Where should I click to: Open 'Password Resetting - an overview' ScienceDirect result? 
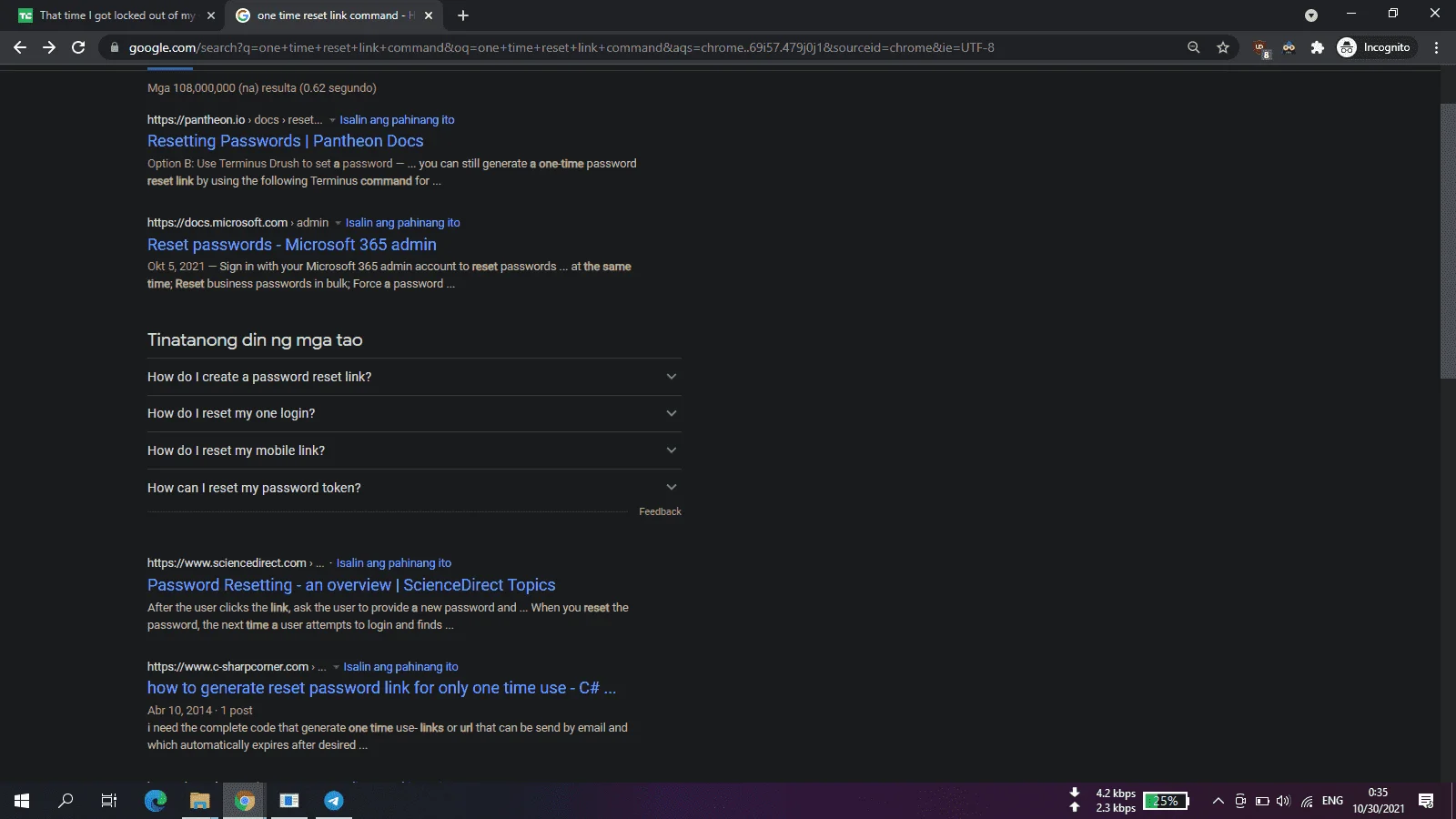coord(351,585)
